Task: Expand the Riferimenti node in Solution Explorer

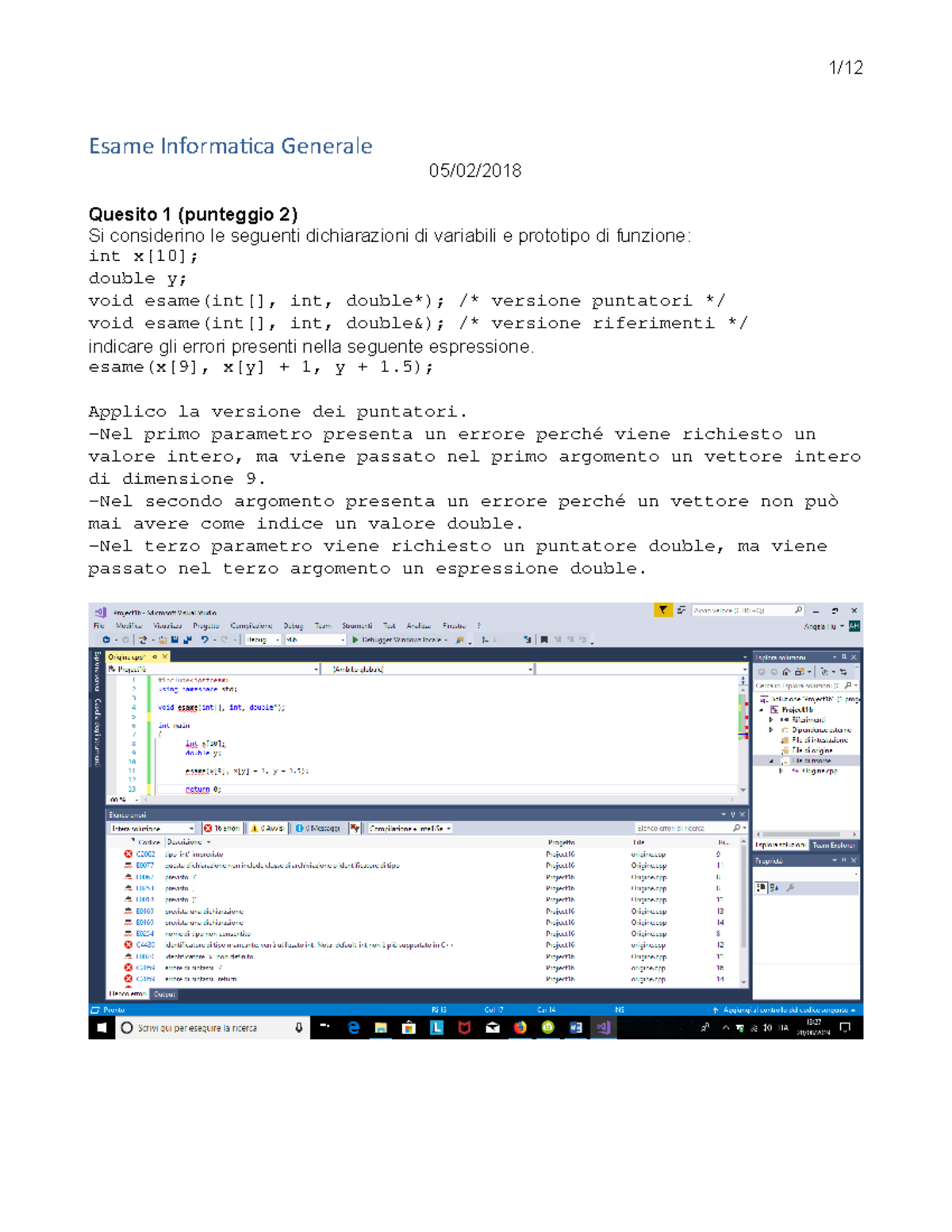Action: (x=771, y=720)
